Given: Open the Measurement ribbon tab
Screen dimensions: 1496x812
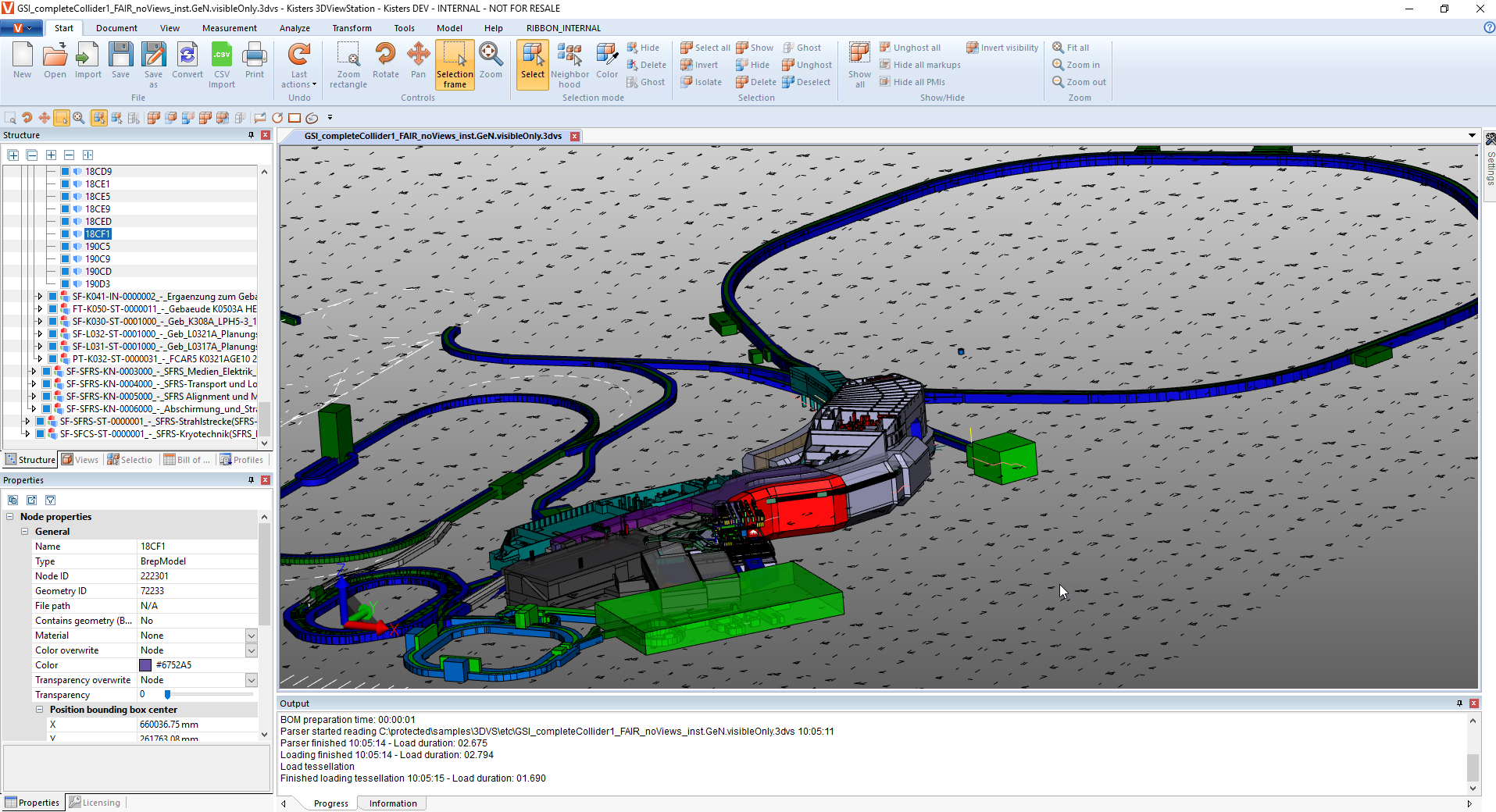Looking at the screenshot, I should point(229,28).
